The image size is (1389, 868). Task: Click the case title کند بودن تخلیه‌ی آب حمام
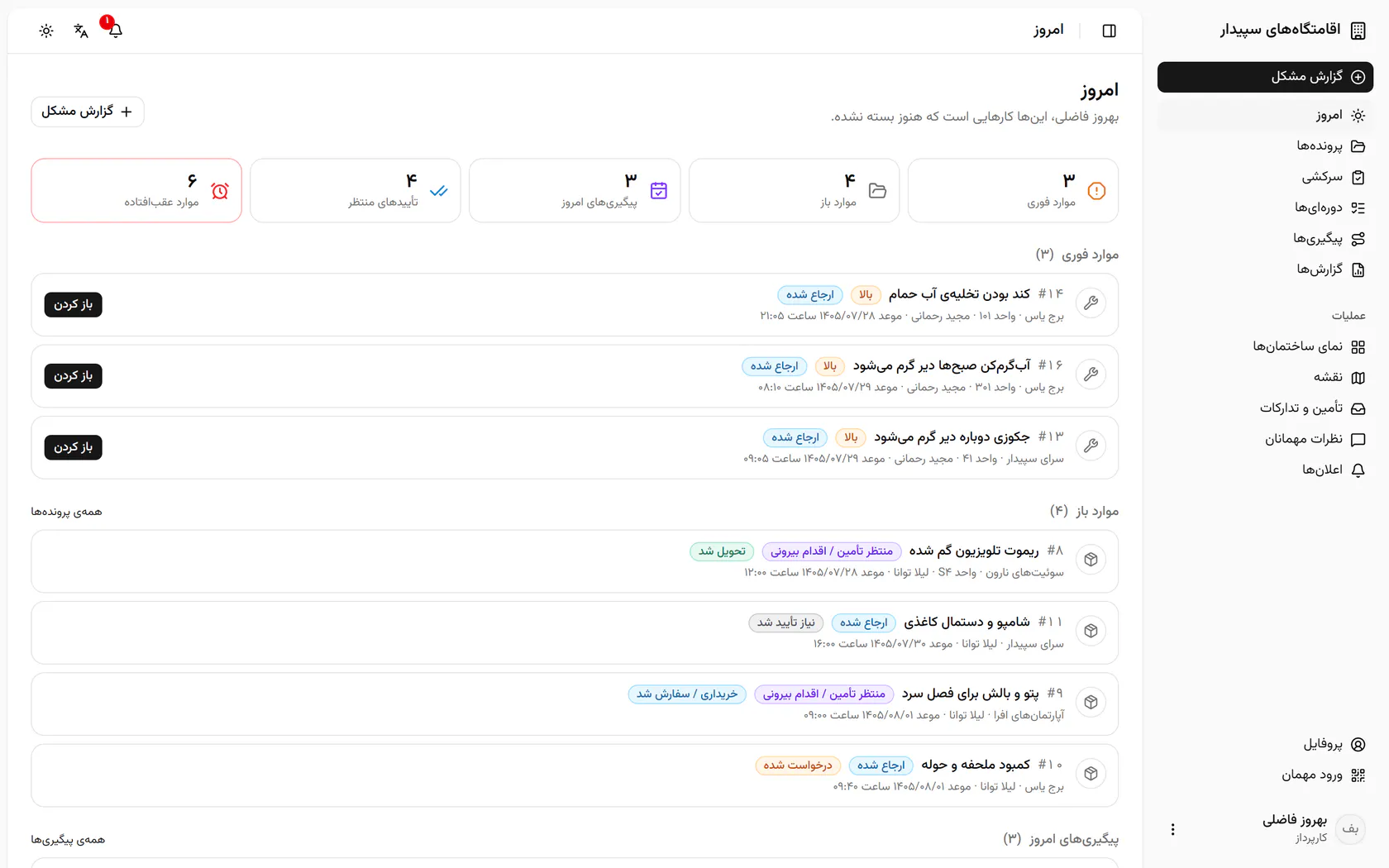tap(959, 294)
